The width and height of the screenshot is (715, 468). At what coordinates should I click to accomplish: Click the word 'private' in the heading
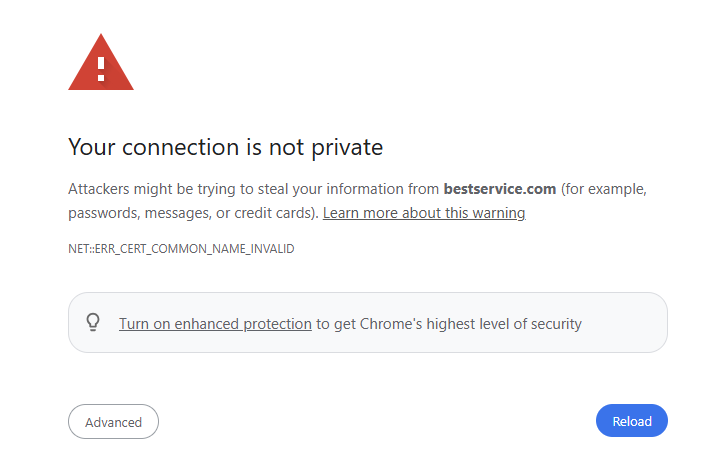pyautogui.click(x=347, y=147)
